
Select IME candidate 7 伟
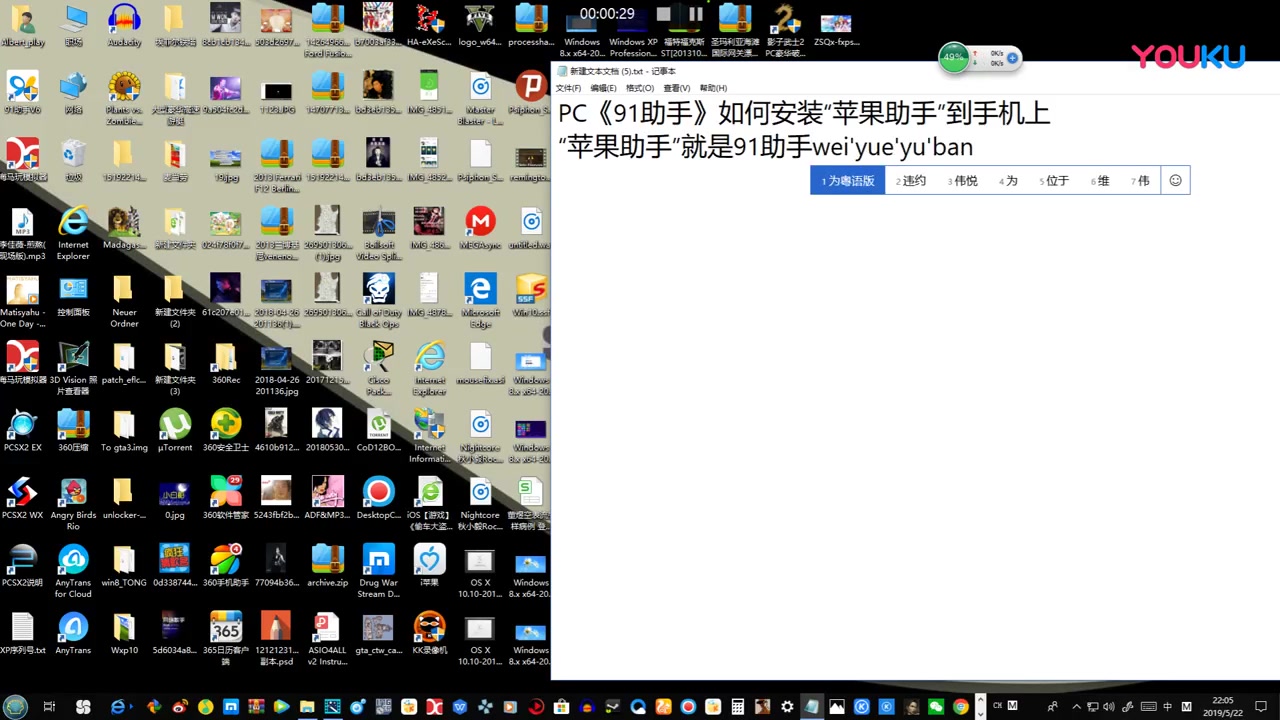(x=1140, y=181)
